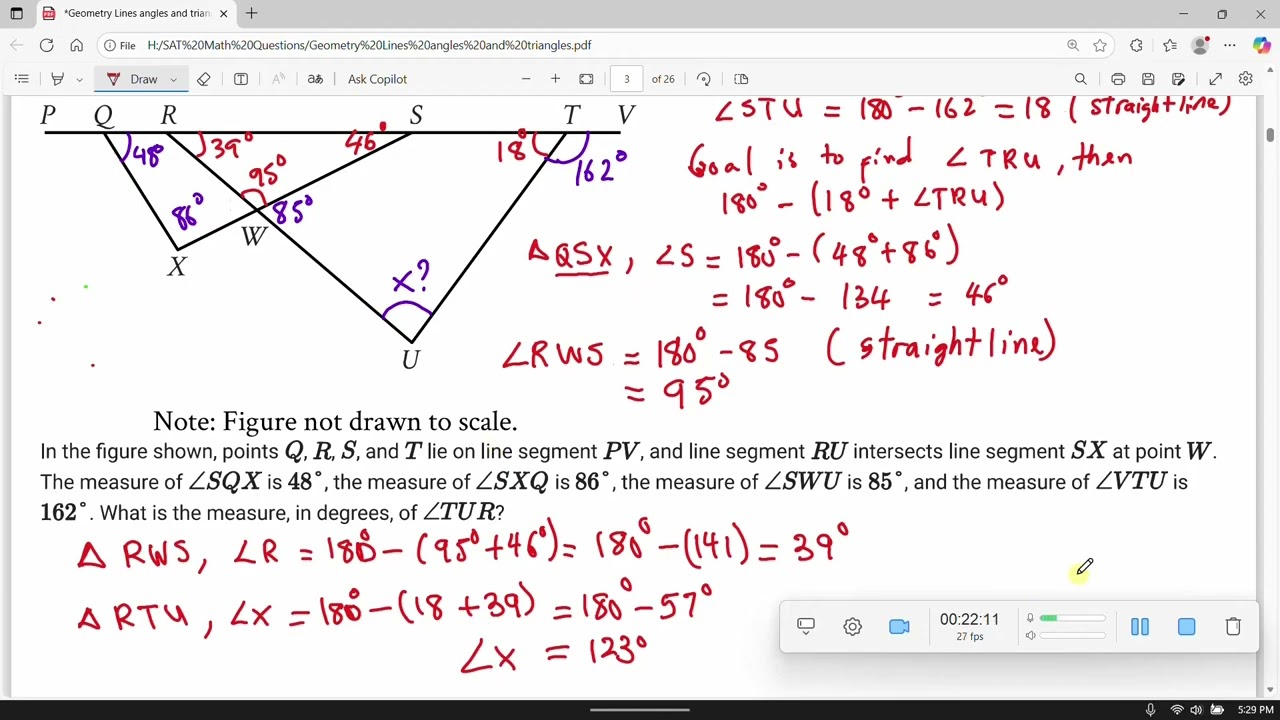Open a new browser tab
This screenshot has width=1280, height=720.
[x=252, y=14]
